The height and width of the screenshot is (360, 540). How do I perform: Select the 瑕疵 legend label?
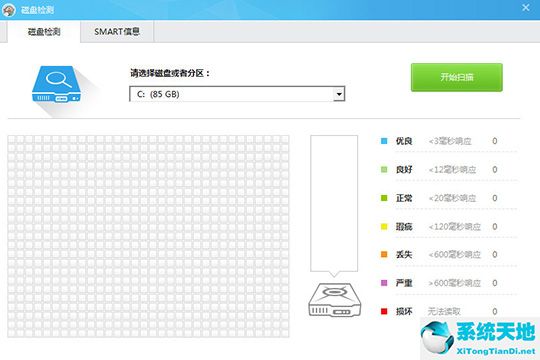[x=404, y=227]
